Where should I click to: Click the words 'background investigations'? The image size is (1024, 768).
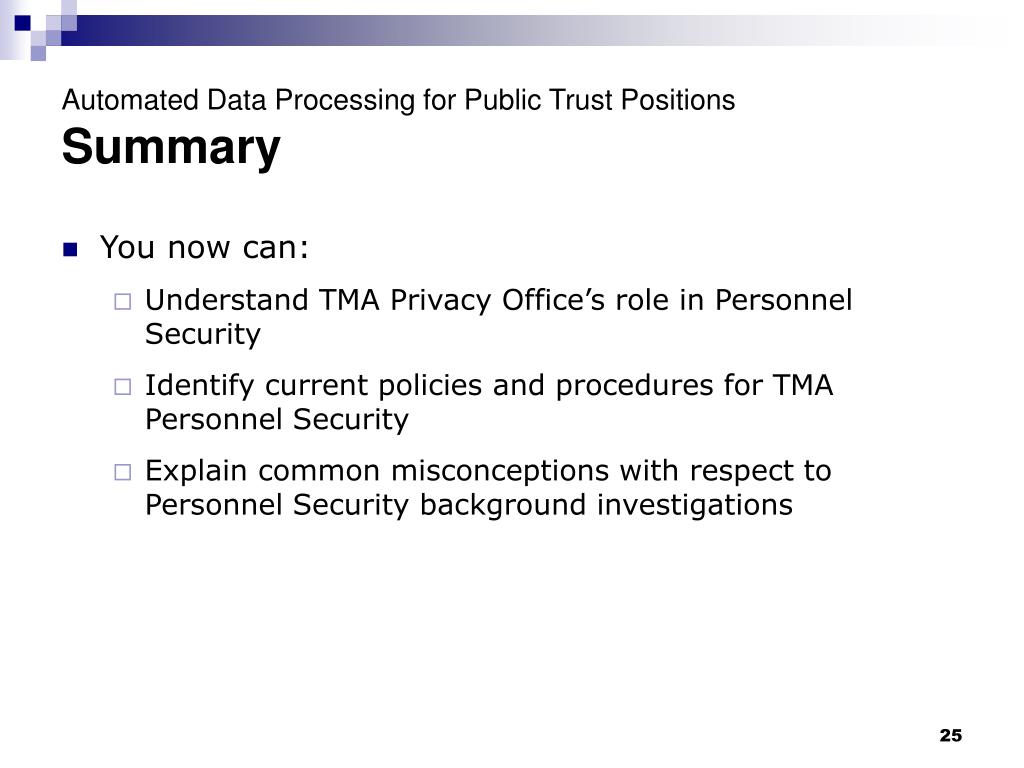click(x=606, y=506)
